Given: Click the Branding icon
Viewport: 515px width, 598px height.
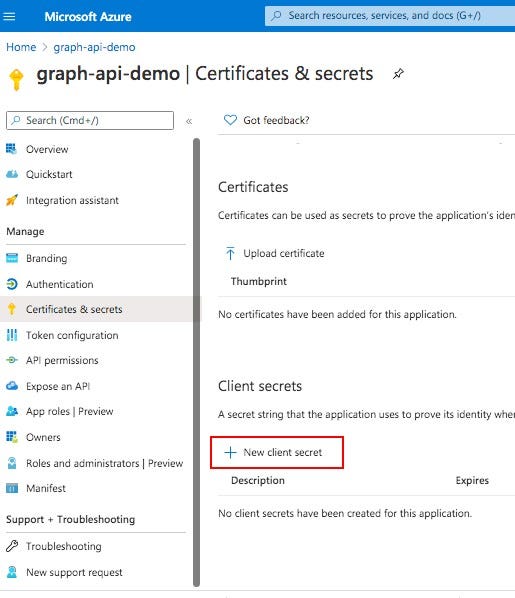Looking at the screenshot, I should pyautogui.click(x=12, y=258).
